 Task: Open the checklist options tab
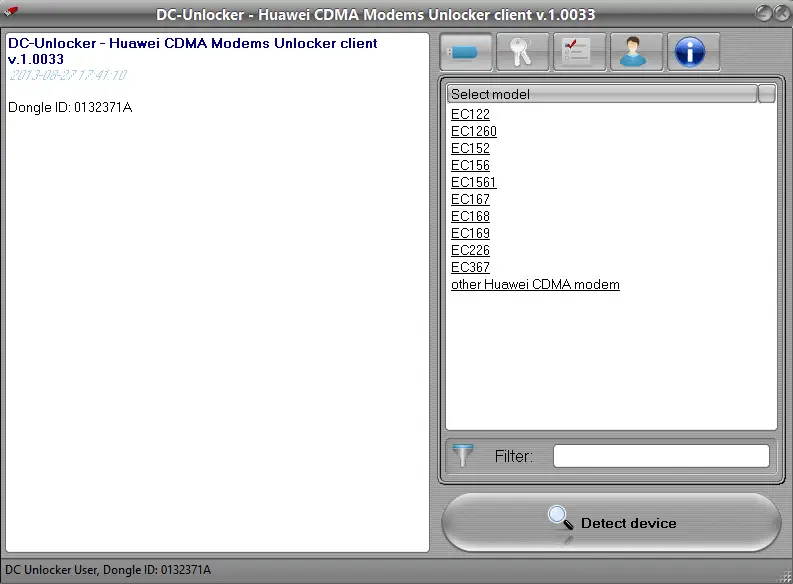point(580,52)
